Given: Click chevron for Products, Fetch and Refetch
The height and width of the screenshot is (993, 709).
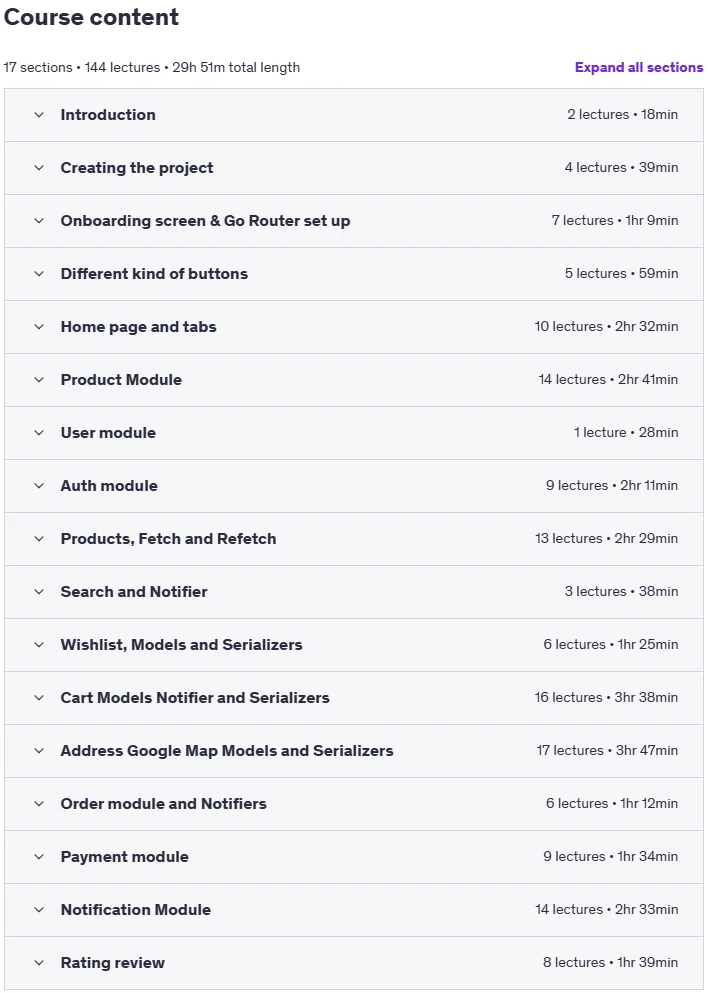Looking at the screenshot, I should (x=39, y=539).
